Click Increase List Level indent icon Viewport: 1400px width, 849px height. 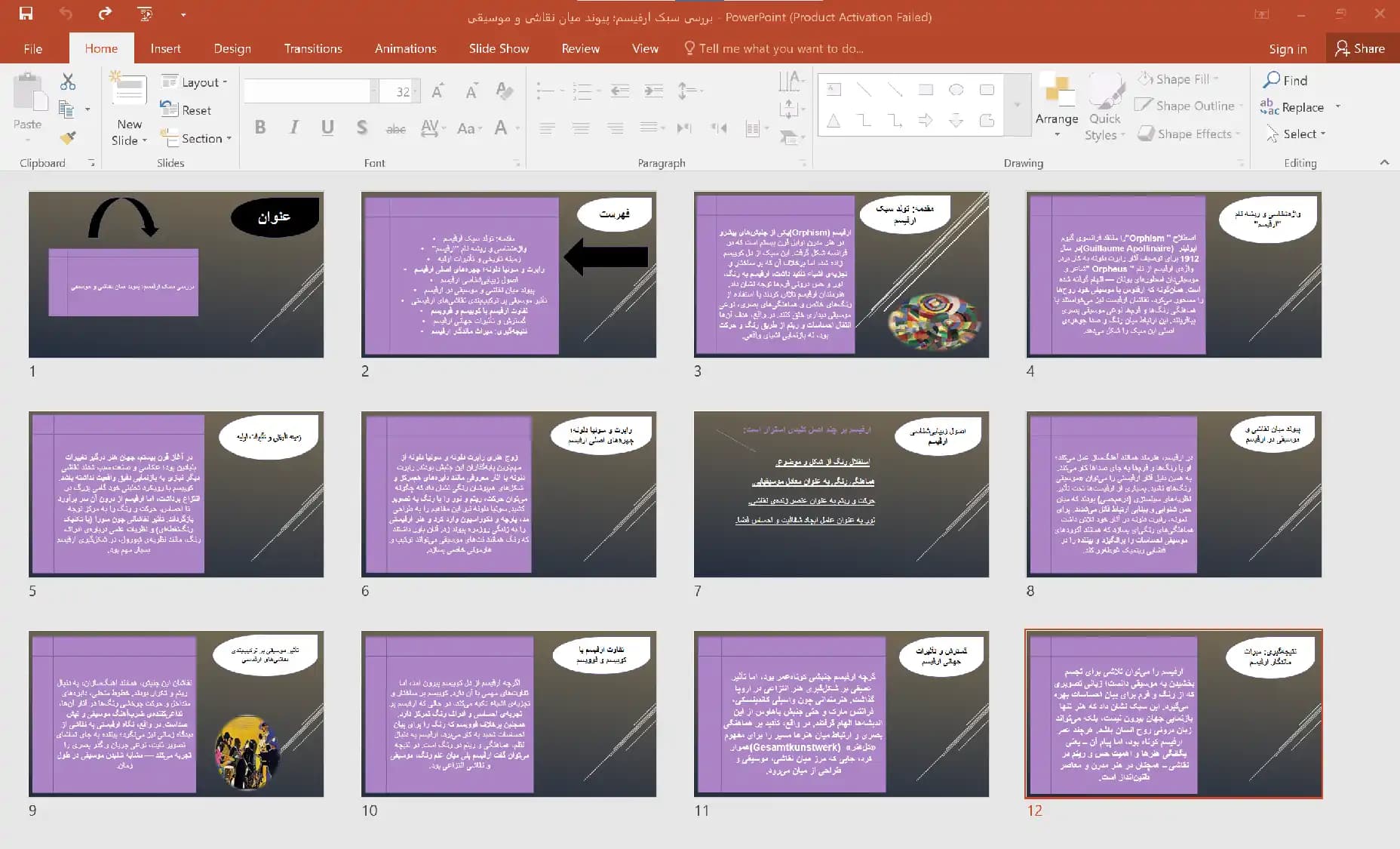(654, 91)
